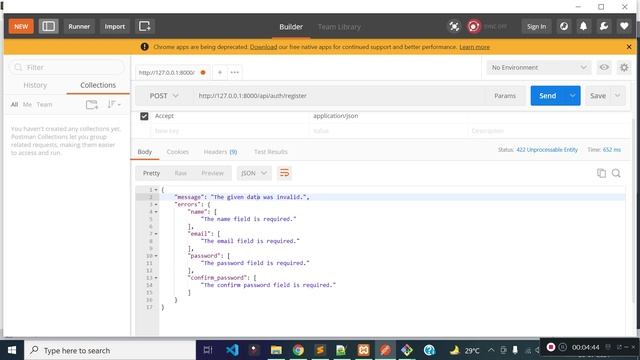Viewport: 640px width, 360px height.
Task: Switch to Raw response view
Action: [x=180, y=173]
